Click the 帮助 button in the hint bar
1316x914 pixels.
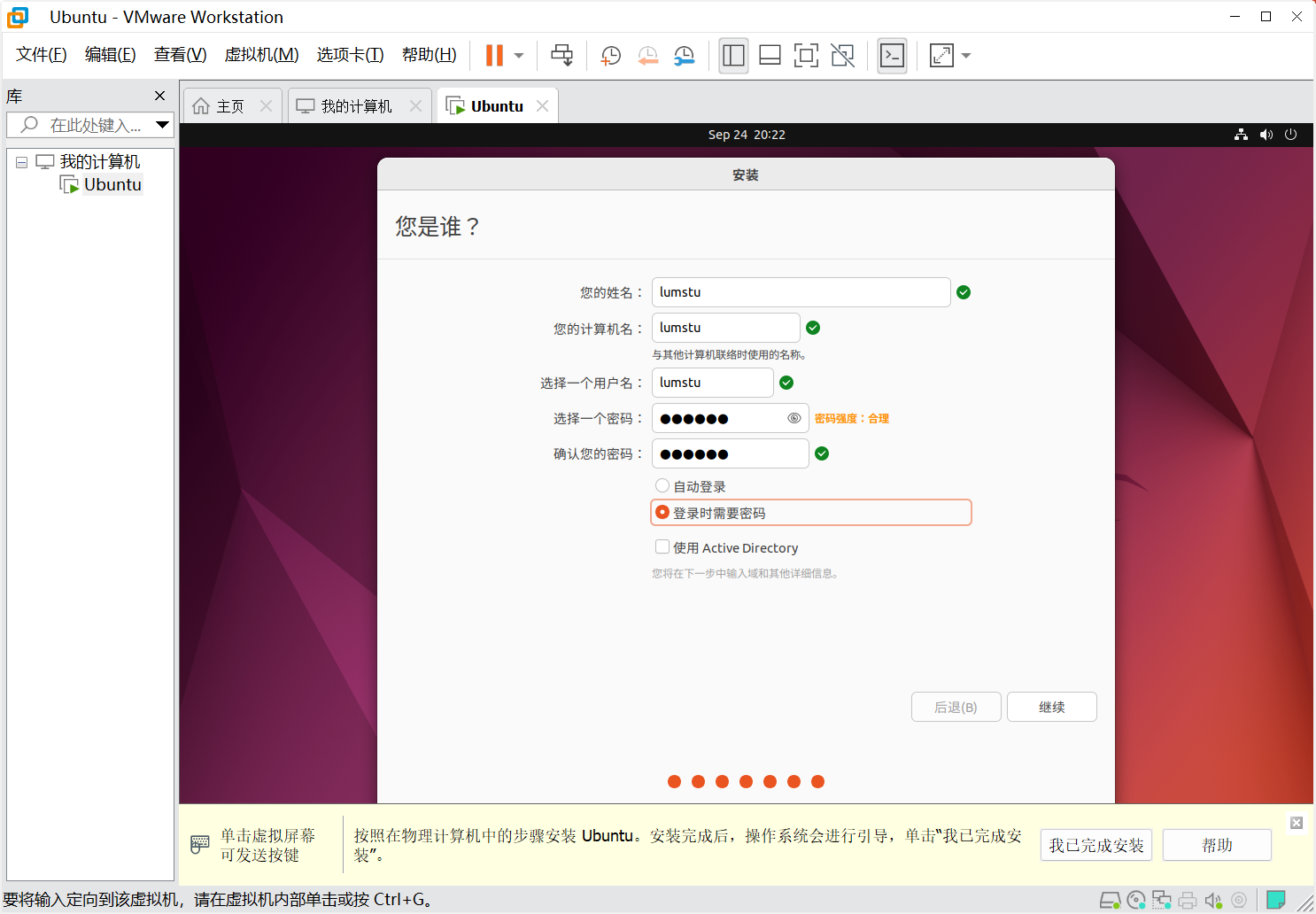pyautogui.click(x=1218, y=845)
